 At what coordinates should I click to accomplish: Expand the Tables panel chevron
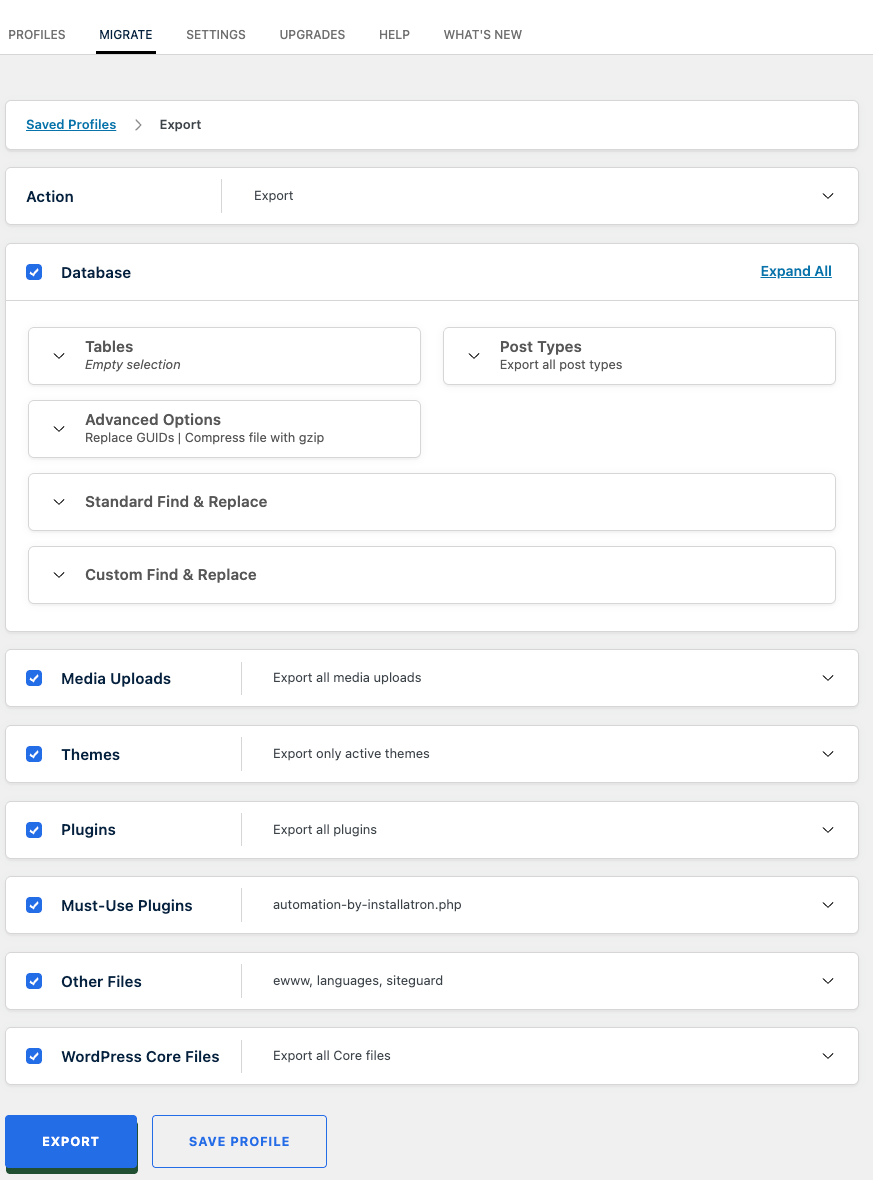[x=59, y=356]
